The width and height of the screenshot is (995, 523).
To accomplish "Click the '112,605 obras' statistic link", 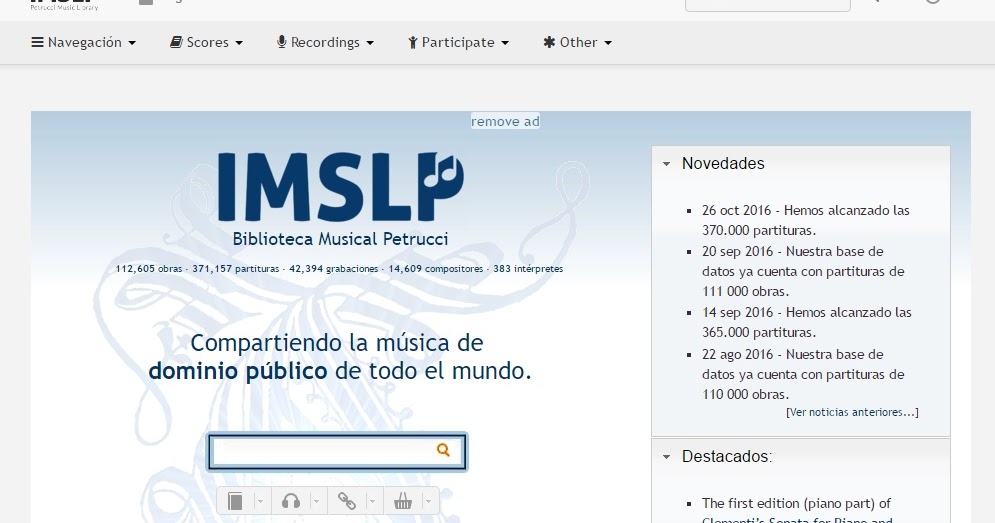I will [x=149, y=268].
